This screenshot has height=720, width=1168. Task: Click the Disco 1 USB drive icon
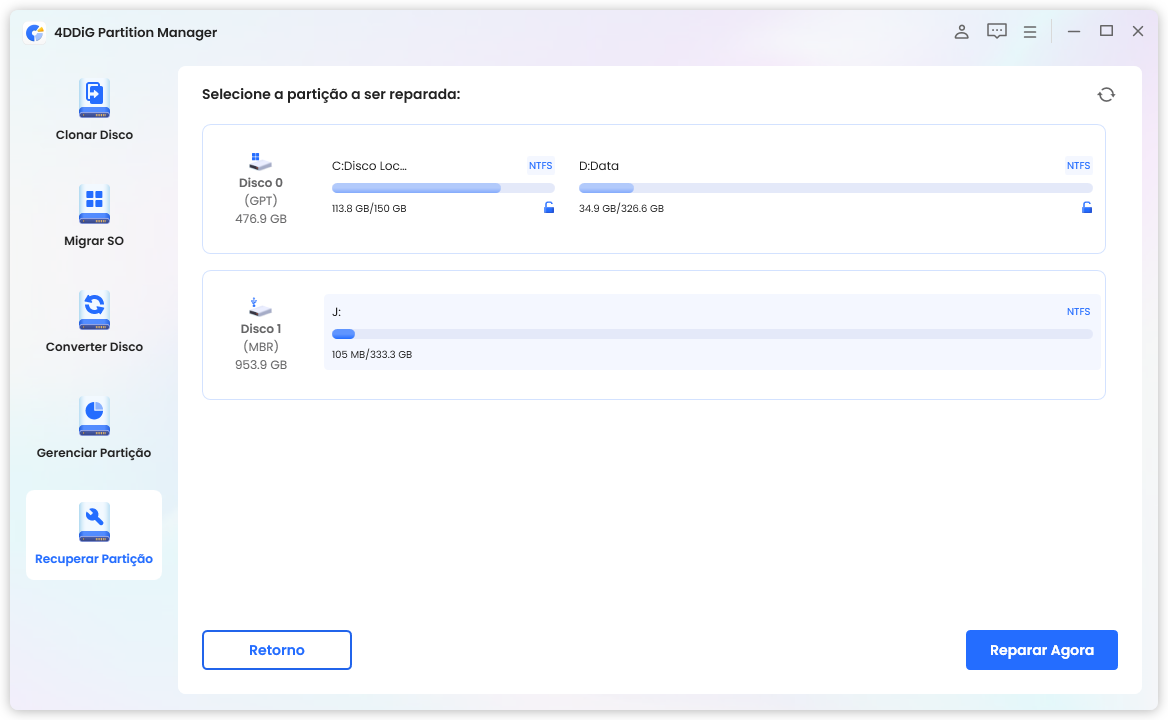[261, 308]
